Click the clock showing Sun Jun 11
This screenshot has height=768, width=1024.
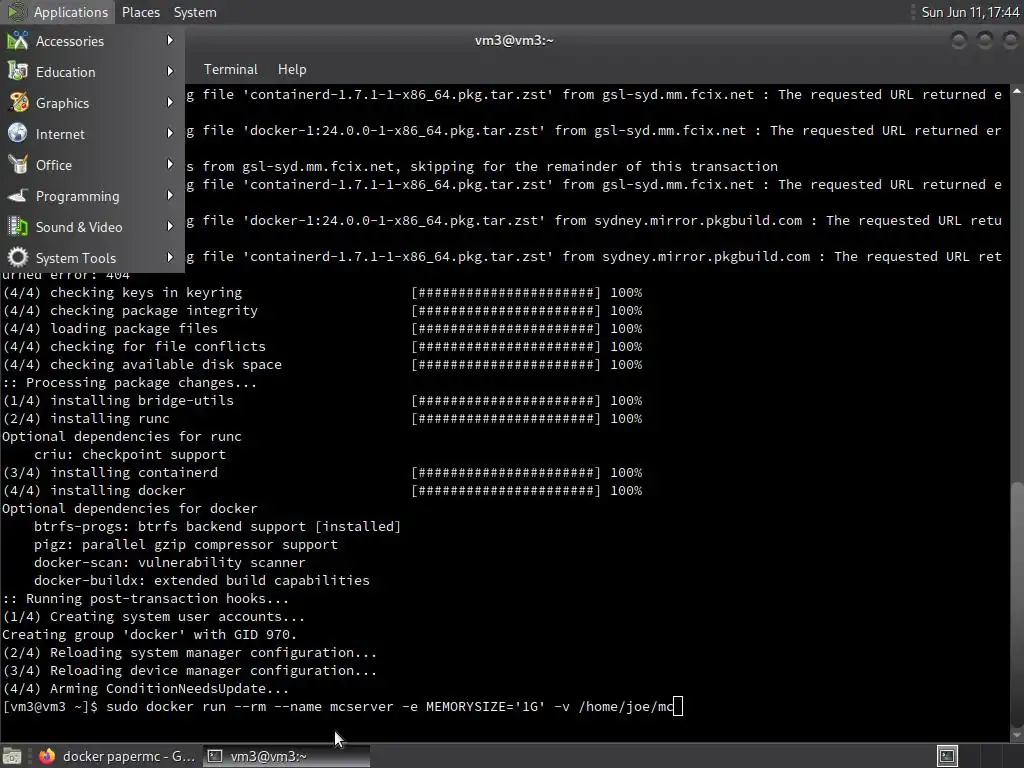(970, 12)
